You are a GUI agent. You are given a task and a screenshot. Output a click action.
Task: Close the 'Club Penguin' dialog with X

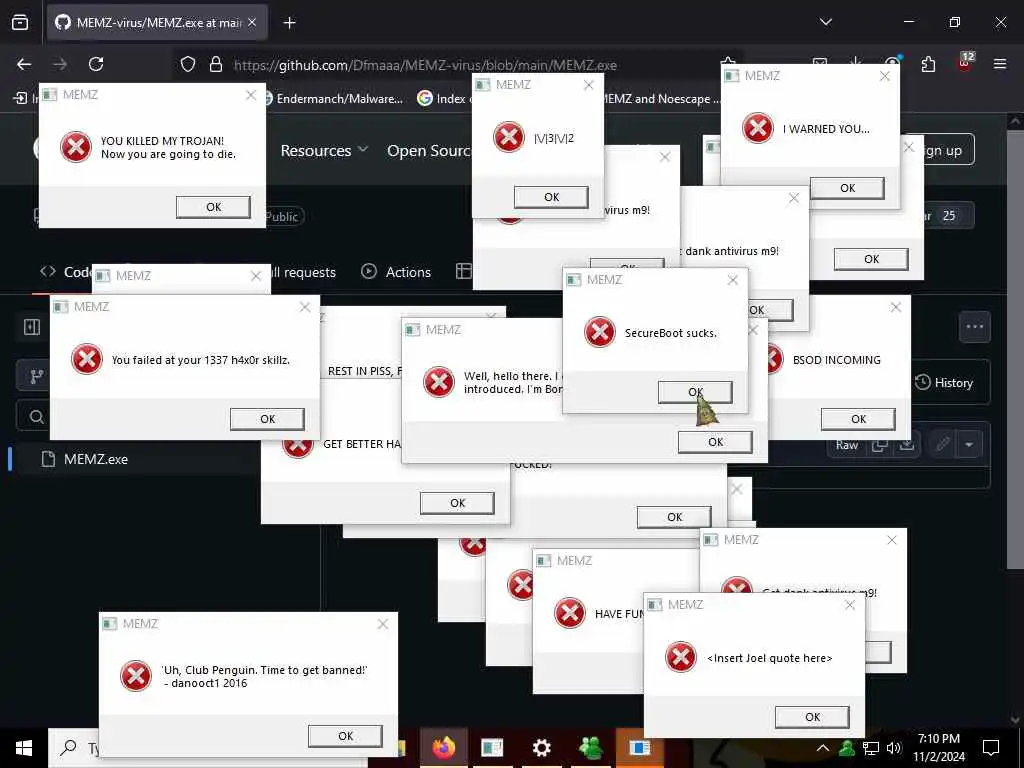(x=383, y=624)
